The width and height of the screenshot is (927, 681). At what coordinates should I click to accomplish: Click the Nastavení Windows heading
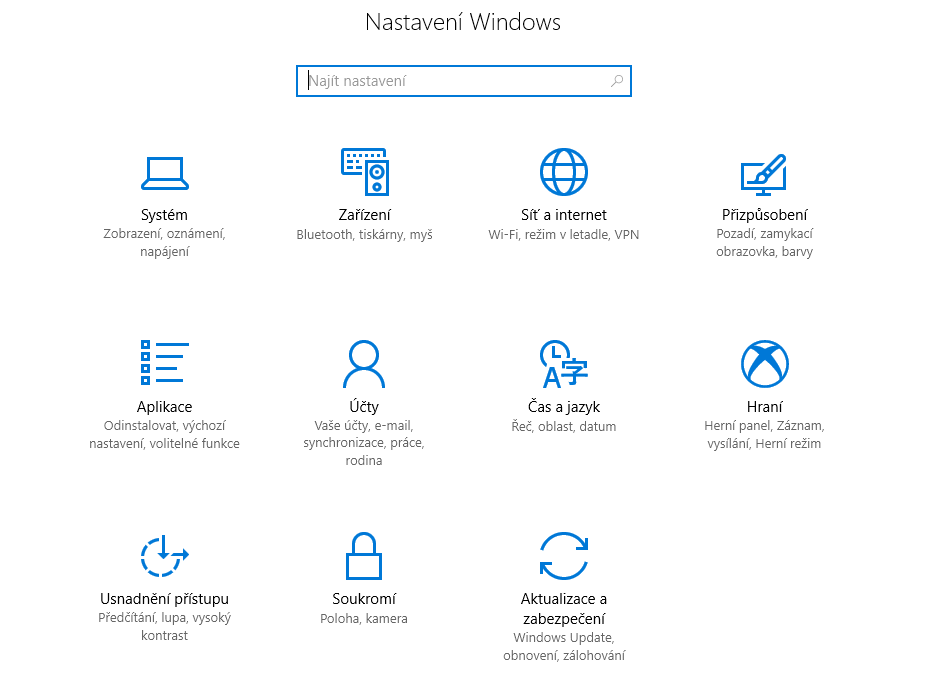(x=464, y=22)
